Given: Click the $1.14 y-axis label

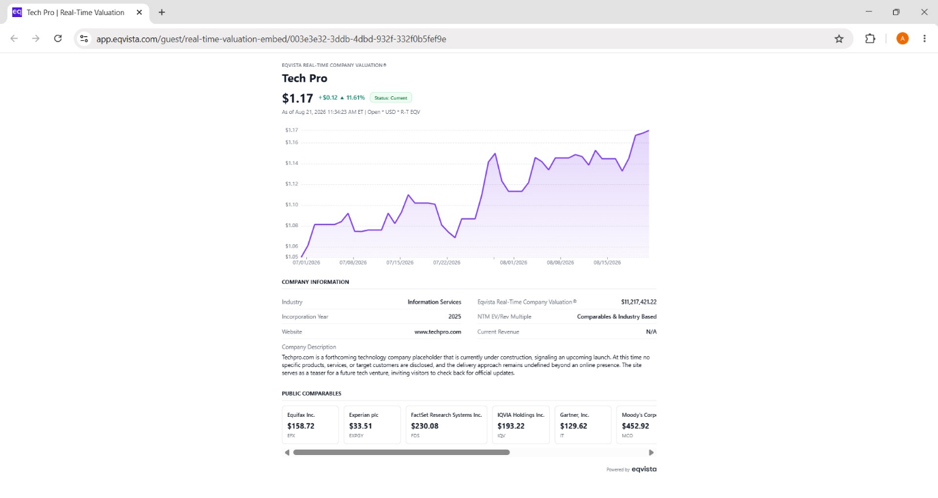Looking at the screenshot, I should (x=291, y=163).
